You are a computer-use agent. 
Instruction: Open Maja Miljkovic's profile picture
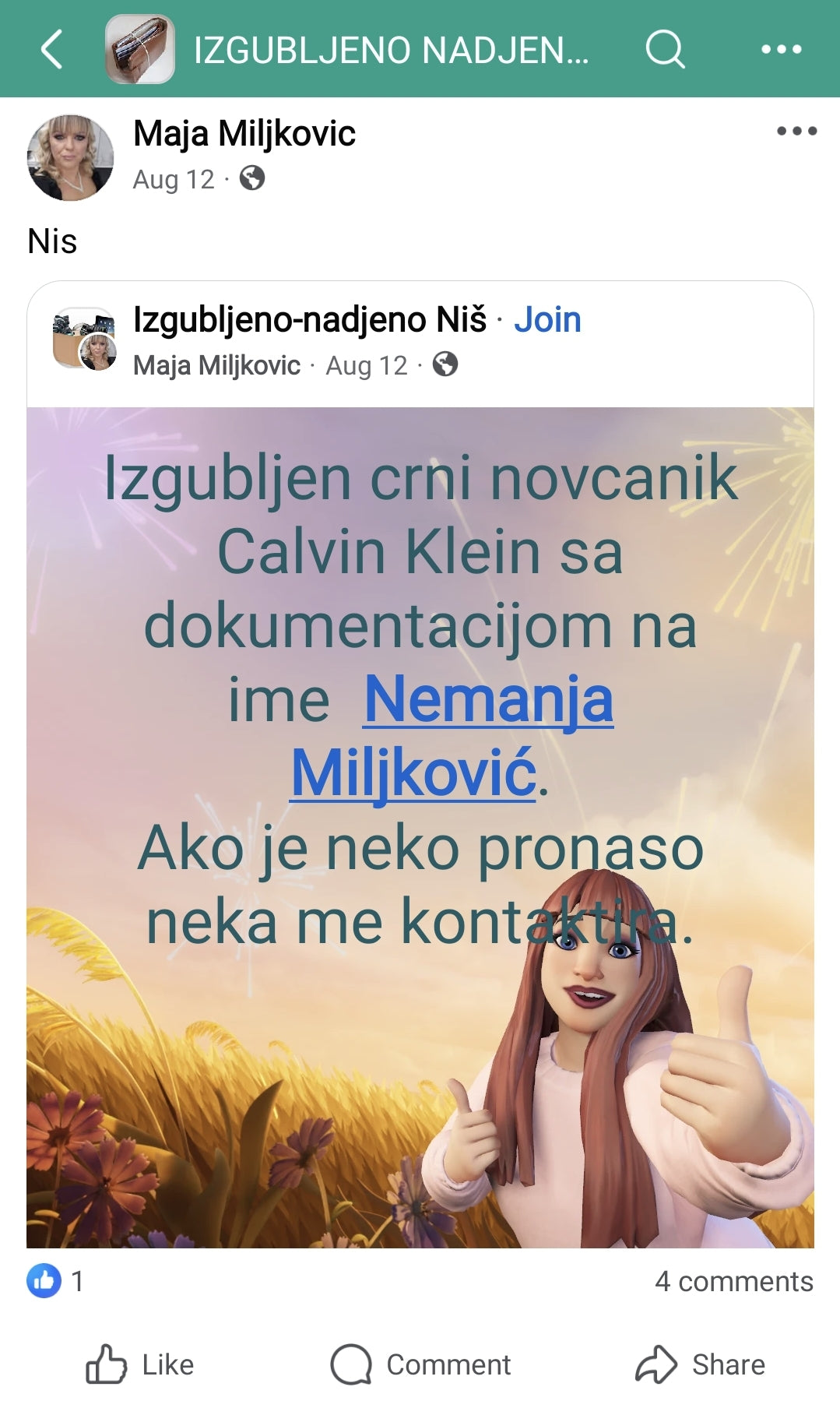click(x=70, y=157)
